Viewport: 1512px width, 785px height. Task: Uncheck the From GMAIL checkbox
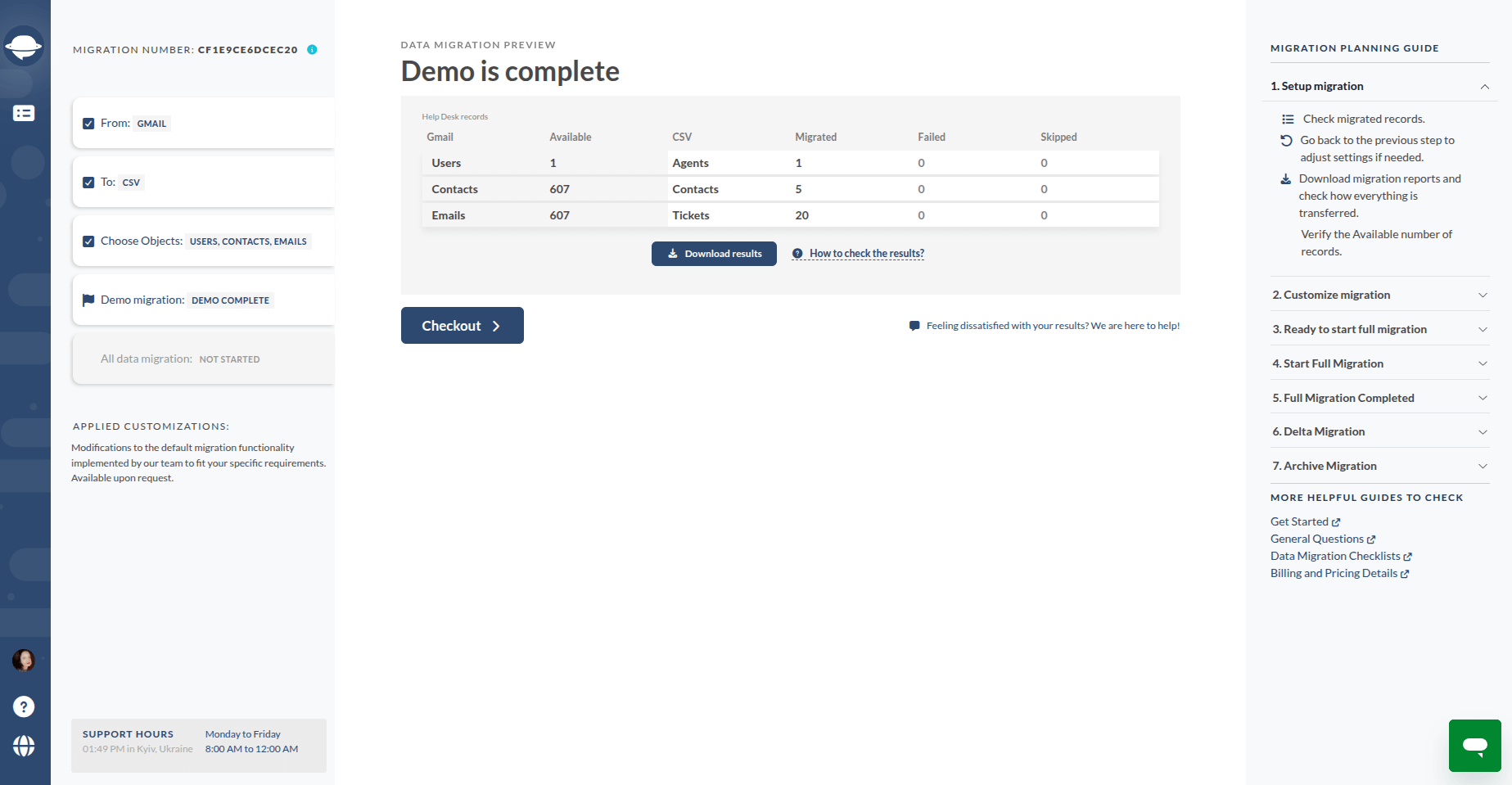tap(88, 123)
